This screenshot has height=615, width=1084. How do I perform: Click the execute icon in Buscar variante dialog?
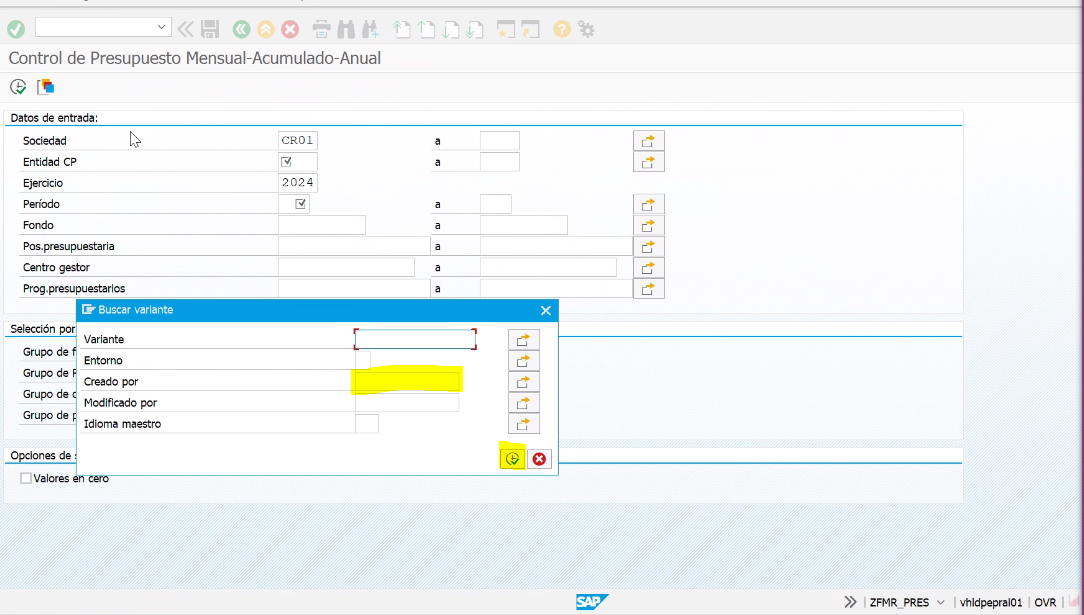(512, 459)
